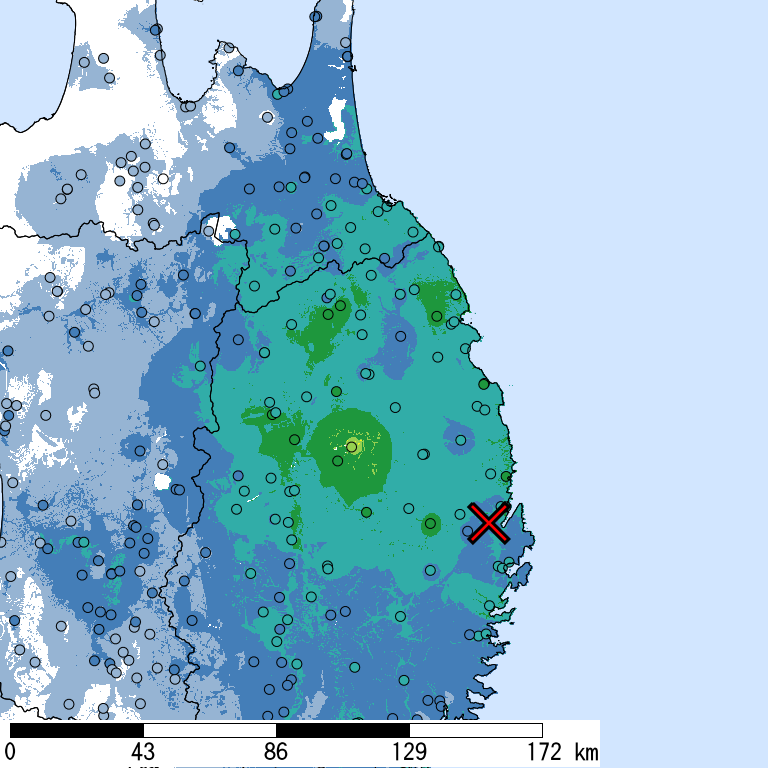Viewport: 768px width, 768px height.
Task: Click the white scale bar segment between 43 and 86
Action: 209,730
